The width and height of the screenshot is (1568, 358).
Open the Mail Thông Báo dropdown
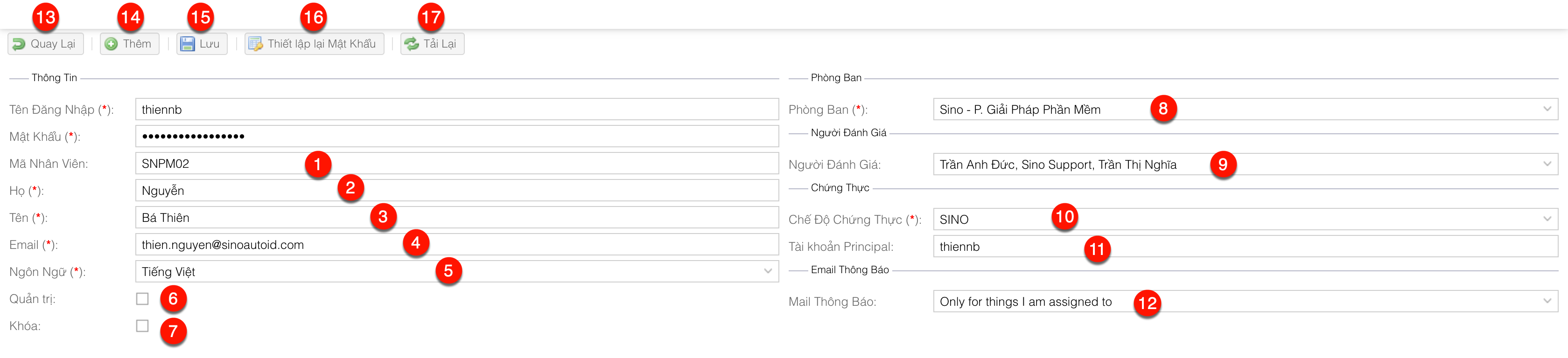(1547, 301)
